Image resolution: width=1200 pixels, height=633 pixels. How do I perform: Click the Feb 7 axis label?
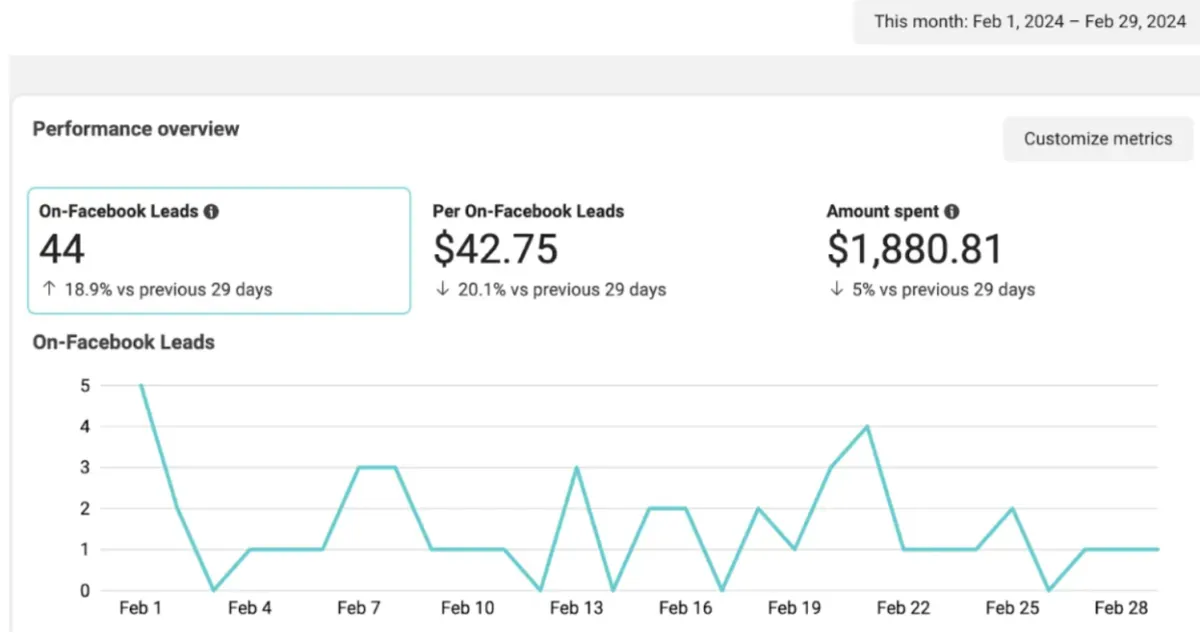358,608
